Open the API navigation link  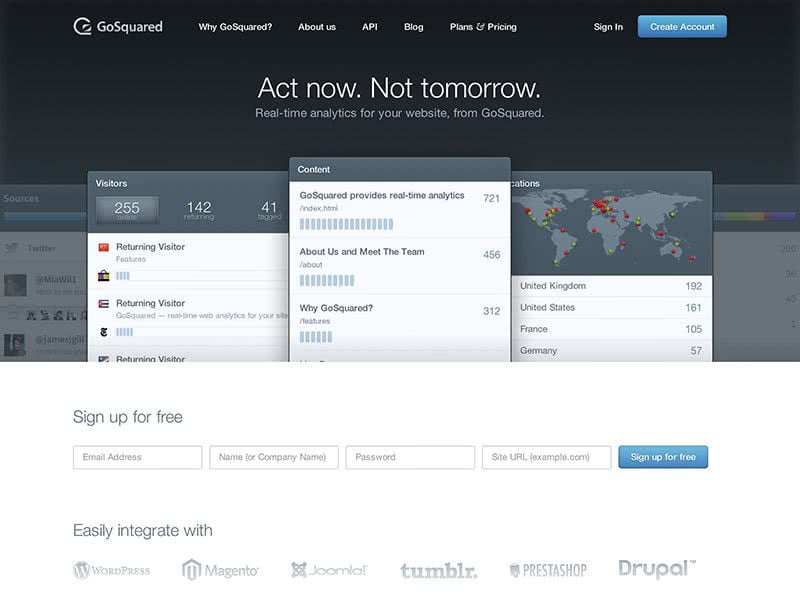pyautogui.click(x=370, y=27)
